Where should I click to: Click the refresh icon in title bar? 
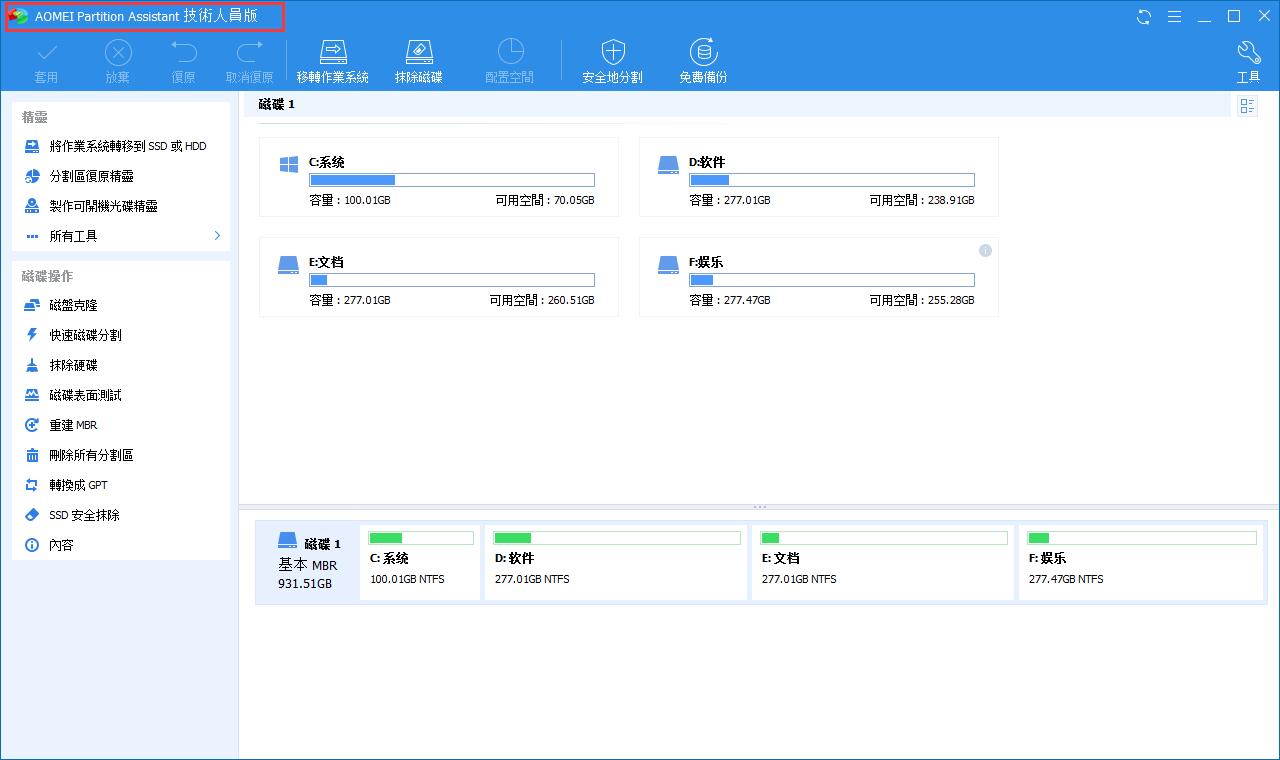click(1144, 17)
